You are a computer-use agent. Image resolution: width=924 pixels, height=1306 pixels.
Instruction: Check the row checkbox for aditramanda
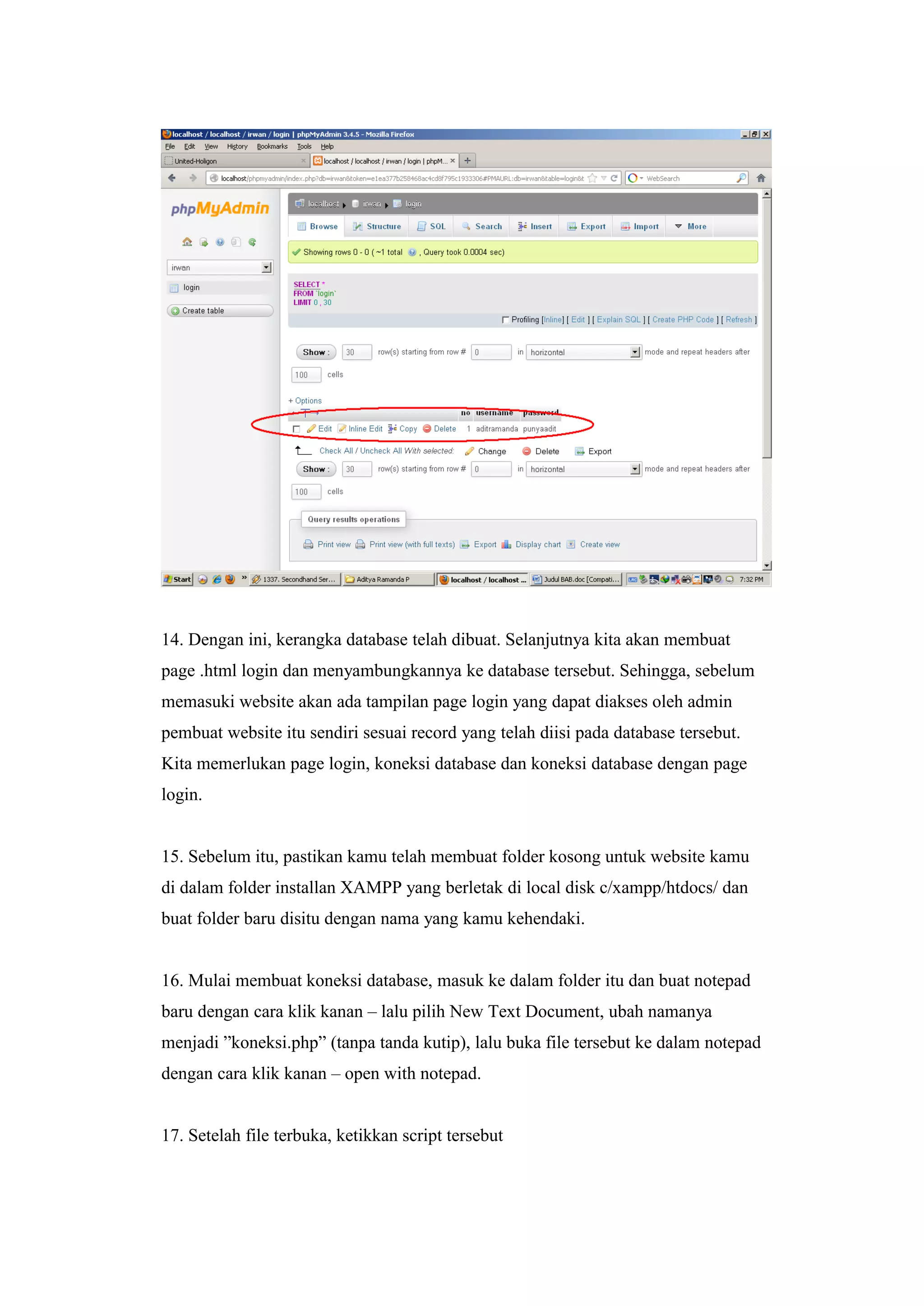296,429
